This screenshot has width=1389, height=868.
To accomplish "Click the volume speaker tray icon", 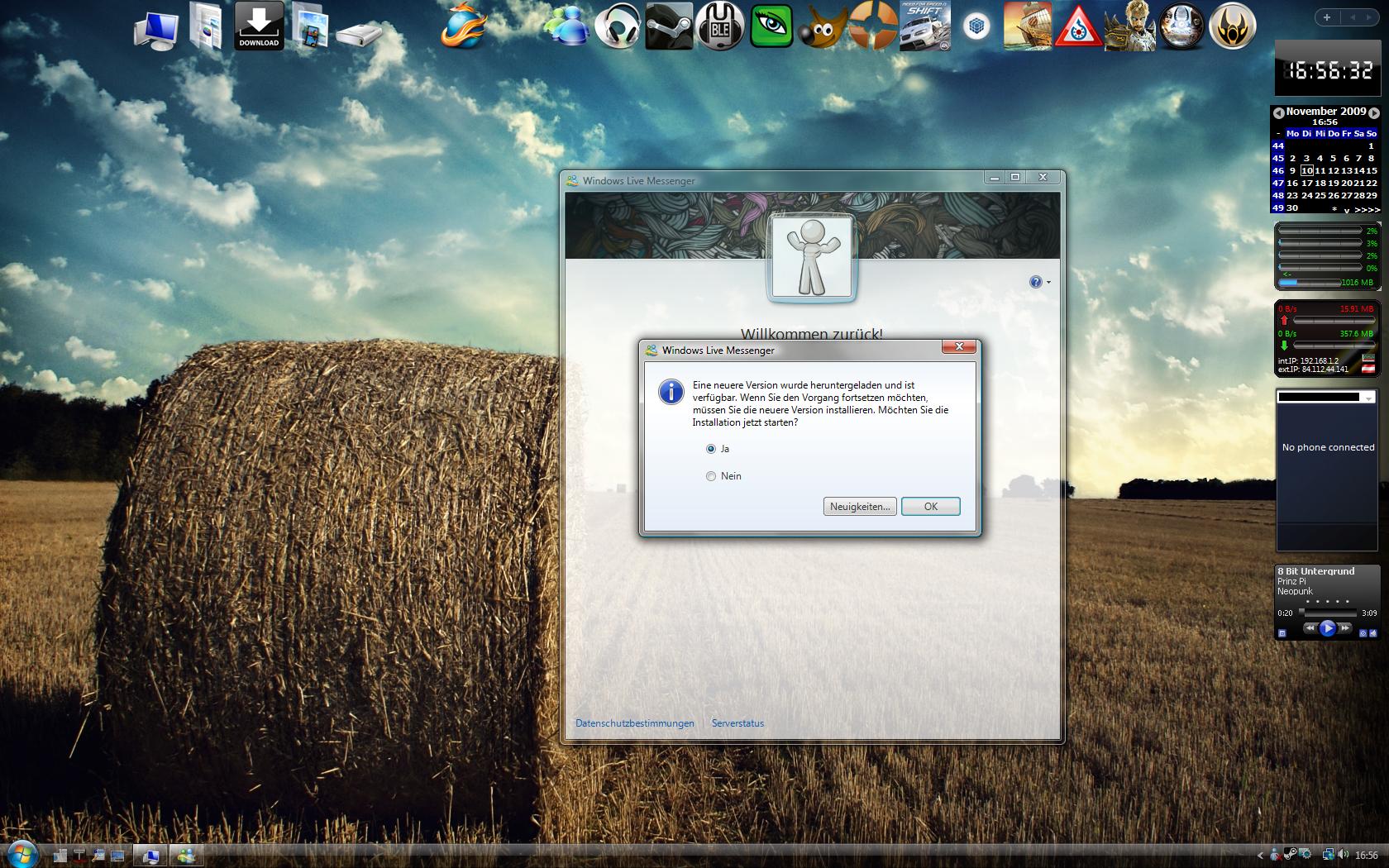I will [x=1343, y=855].
